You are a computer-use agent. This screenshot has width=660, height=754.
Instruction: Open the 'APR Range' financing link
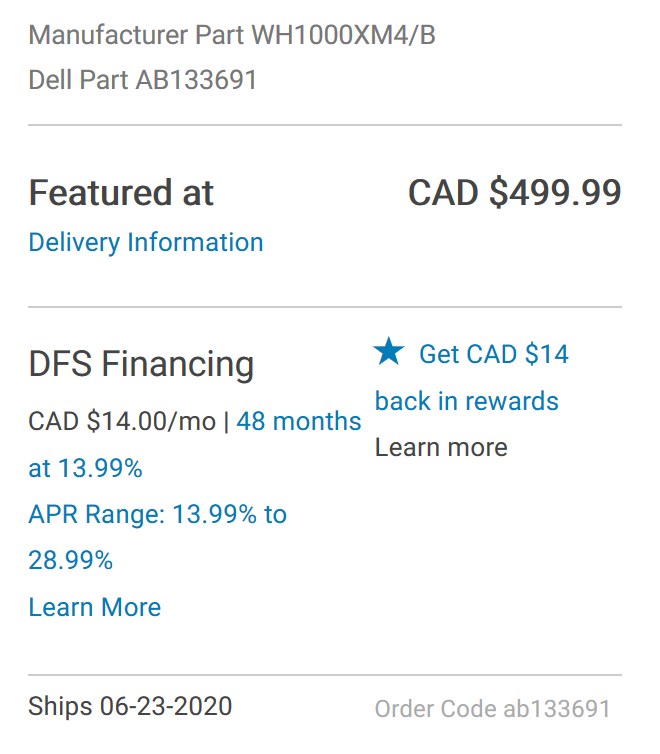tap(157, 514)
